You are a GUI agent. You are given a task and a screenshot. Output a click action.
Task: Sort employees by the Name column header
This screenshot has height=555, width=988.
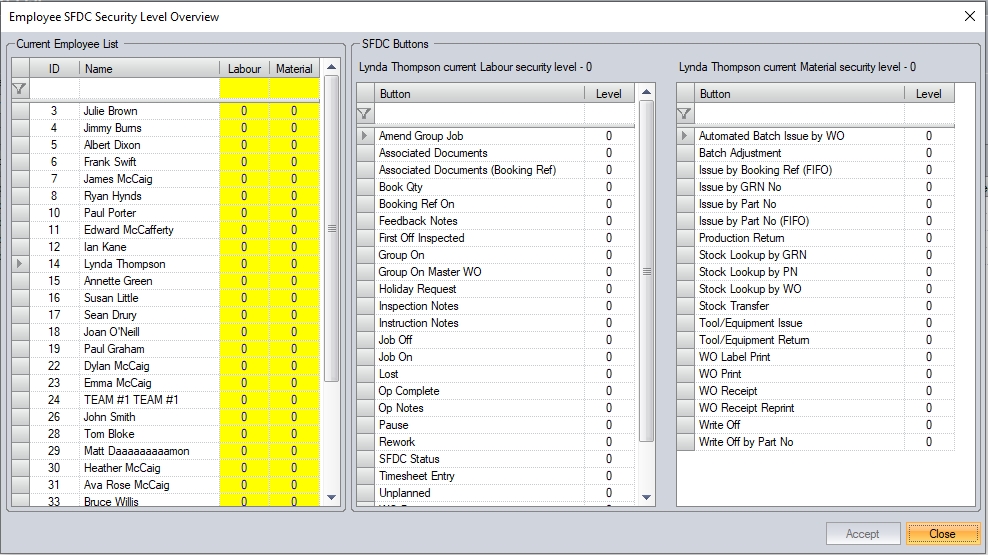pyautogui.click(x=148, y=69)
